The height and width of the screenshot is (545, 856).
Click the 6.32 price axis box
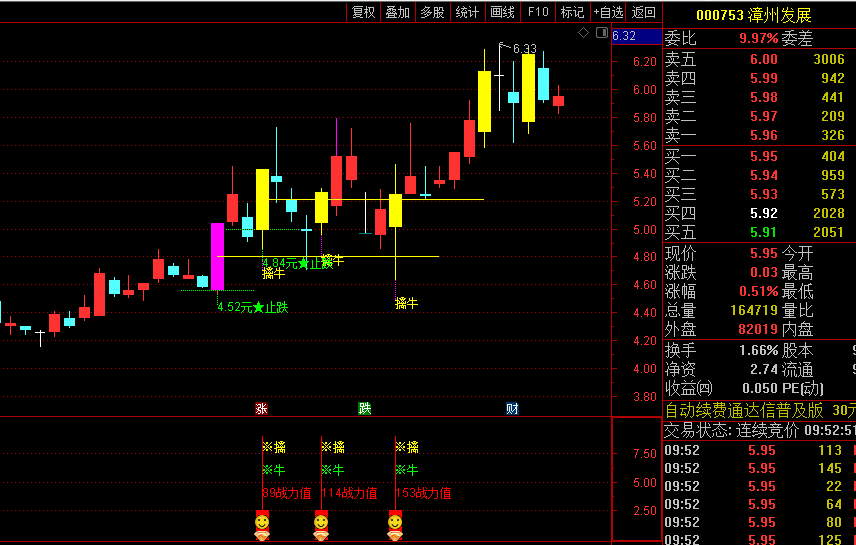point(637,36)
